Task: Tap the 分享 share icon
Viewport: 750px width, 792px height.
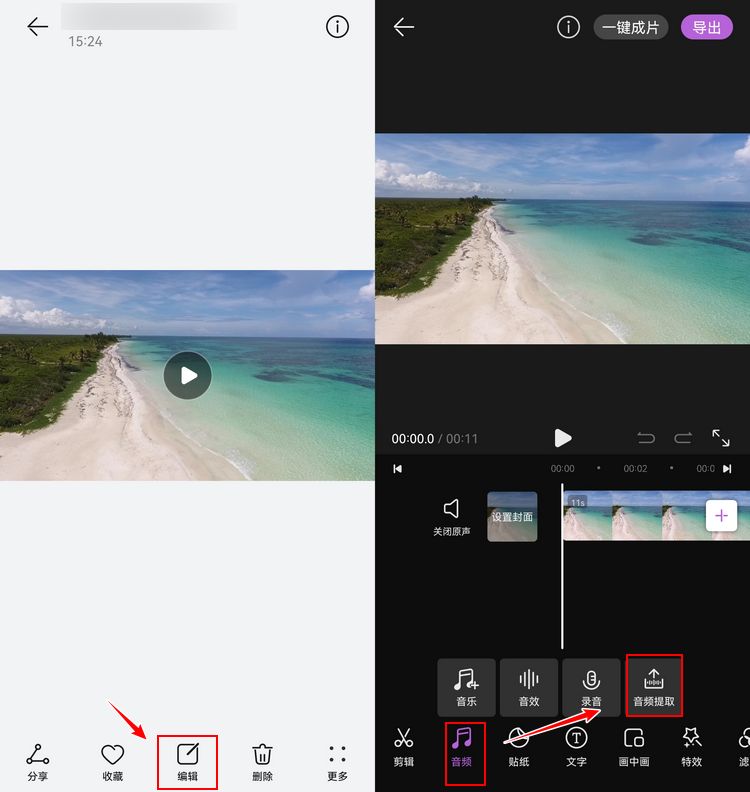Action: (x=38, y=762)
